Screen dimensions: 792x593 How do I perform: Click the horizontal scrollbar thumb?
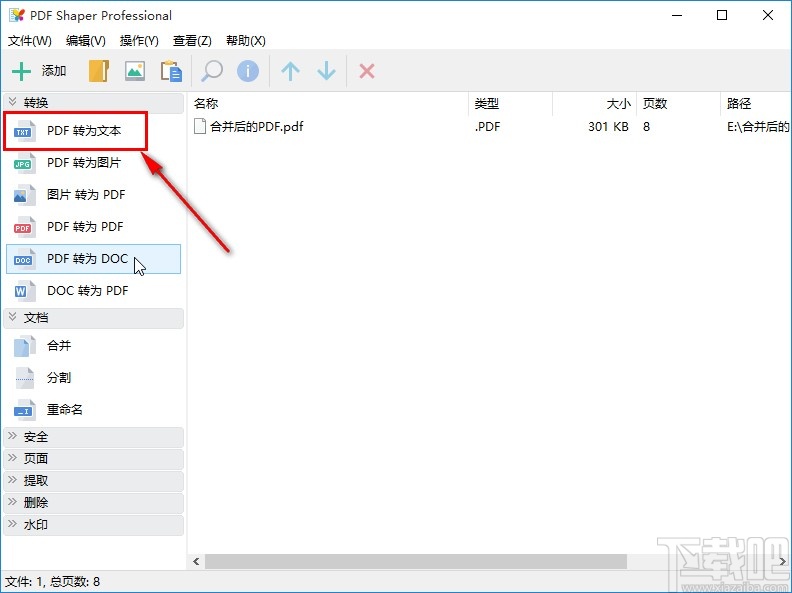click(x=416, y=561)
